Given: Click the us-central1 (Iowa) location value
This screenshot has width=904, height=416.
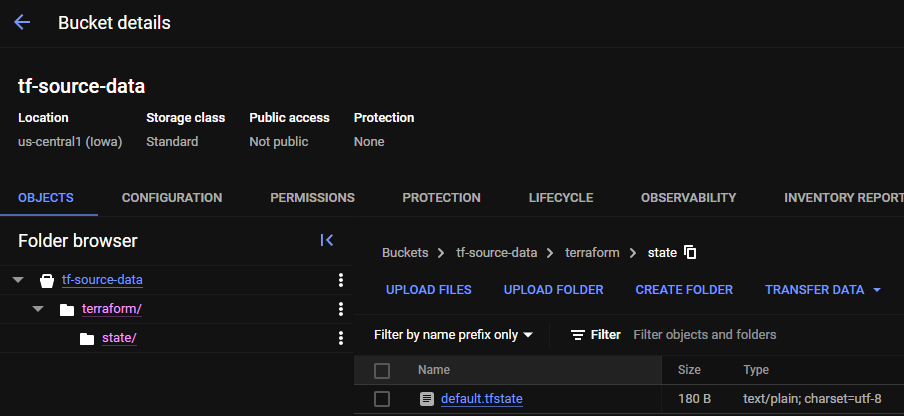Looking at the screenshot, I should [x=70, y=142].
